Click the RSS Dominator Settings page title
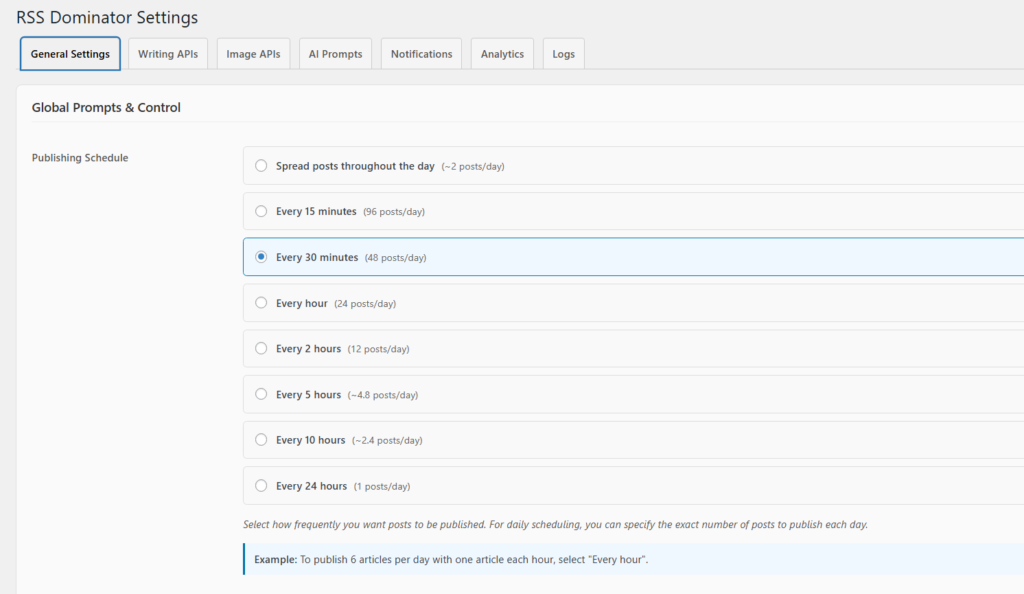This screenshot has width=1024, height=594. 107,18
